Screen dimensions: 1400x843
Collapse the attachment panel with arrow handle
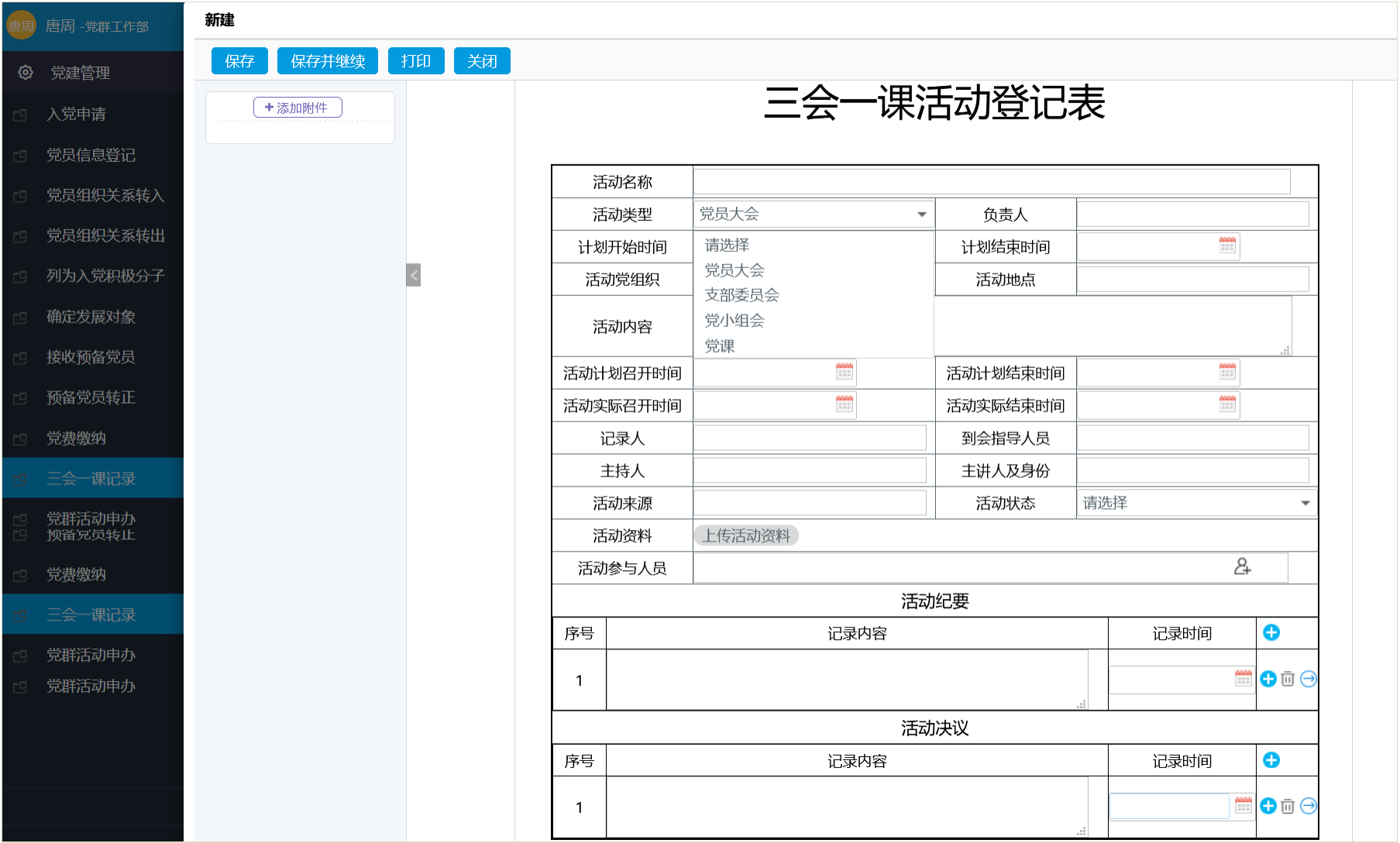pyautogui.click(x=414, y=275)
